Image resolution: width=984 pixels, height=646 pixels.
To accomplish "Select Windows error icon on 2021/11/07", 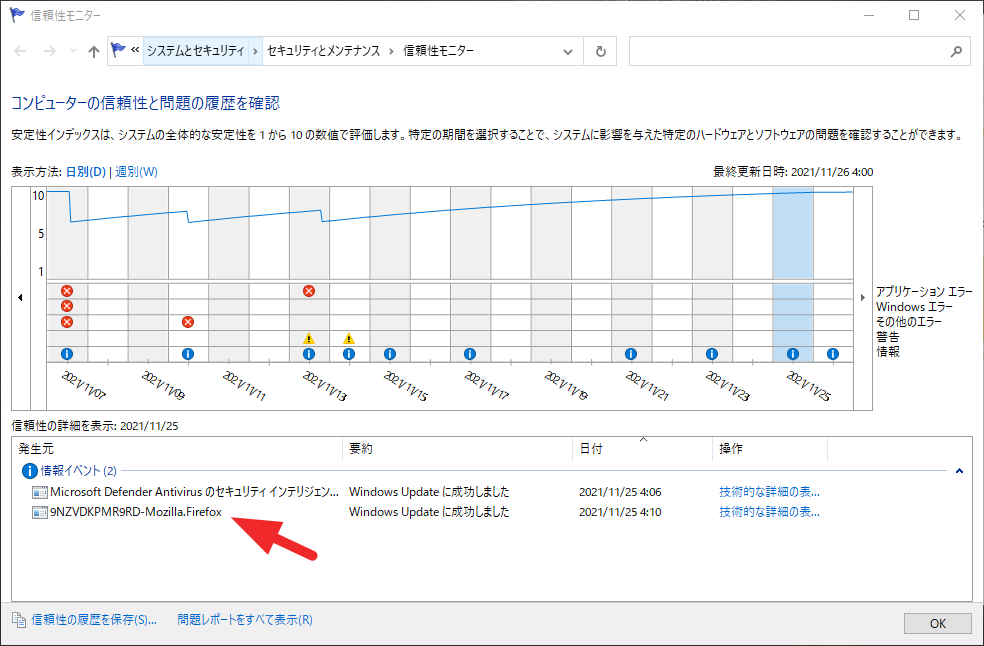I will pos(67,306).
